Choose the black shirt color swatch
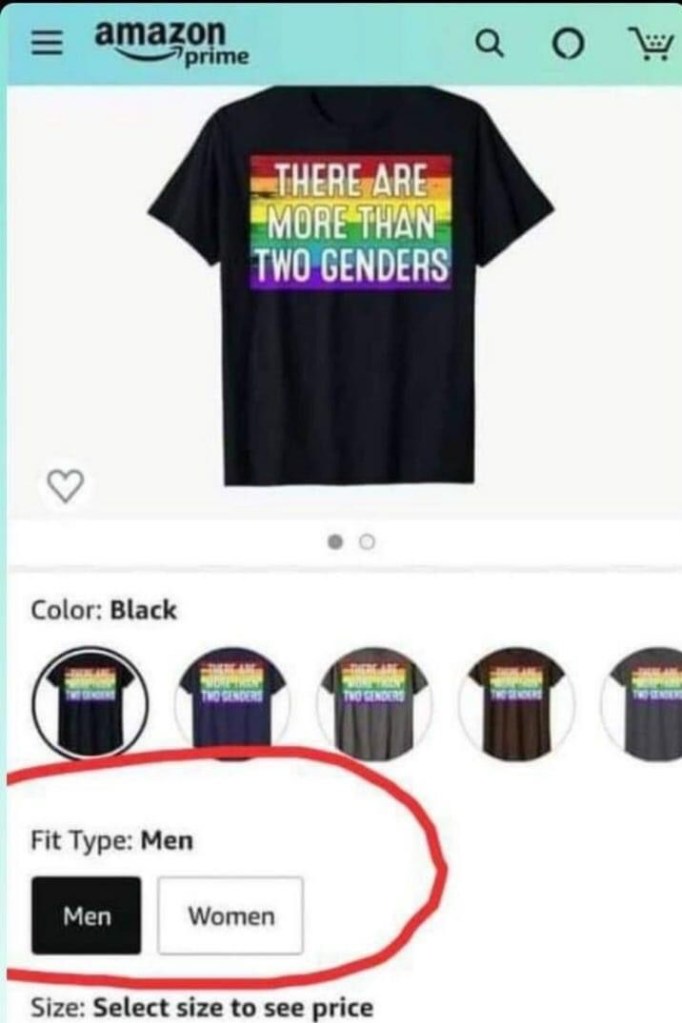The image size is (682, 1023). pos(90,703)
